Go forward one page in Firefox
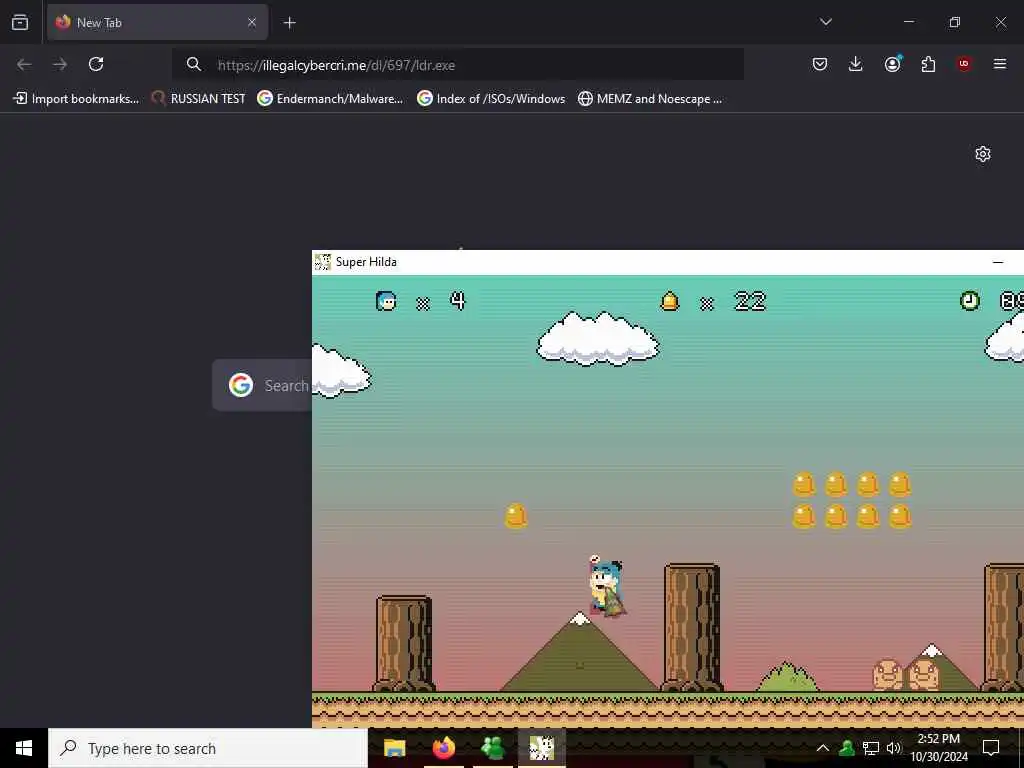 coord(60,64)
